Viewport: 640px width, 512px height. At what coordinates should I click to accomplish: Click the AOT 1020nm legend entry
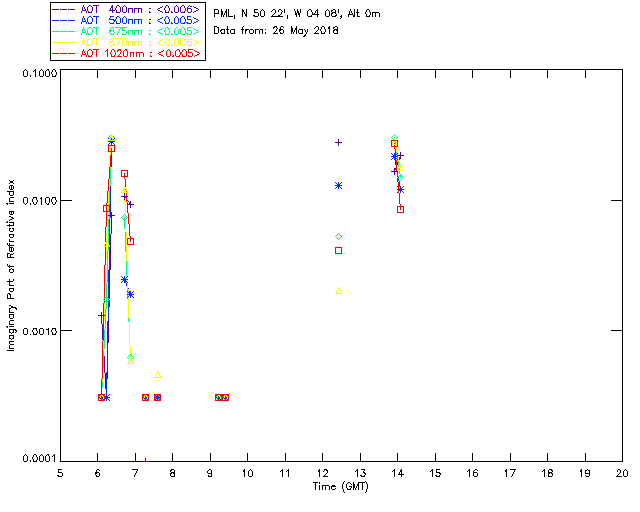127,53
